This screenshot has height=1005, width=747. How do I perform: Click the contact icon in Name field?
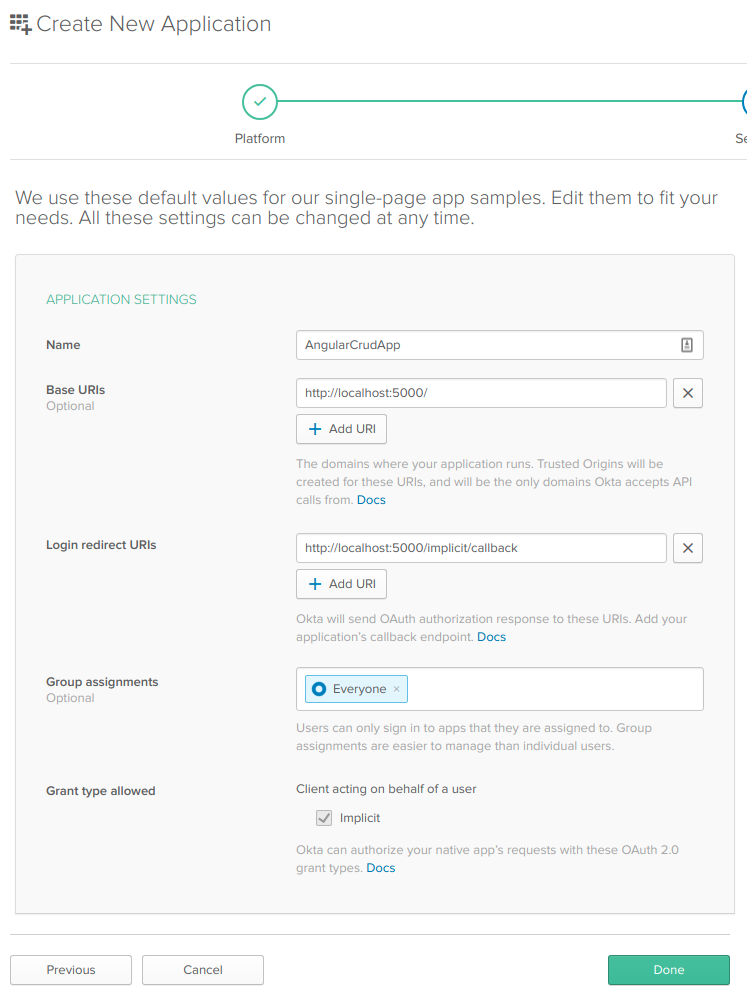coord(687,345)
